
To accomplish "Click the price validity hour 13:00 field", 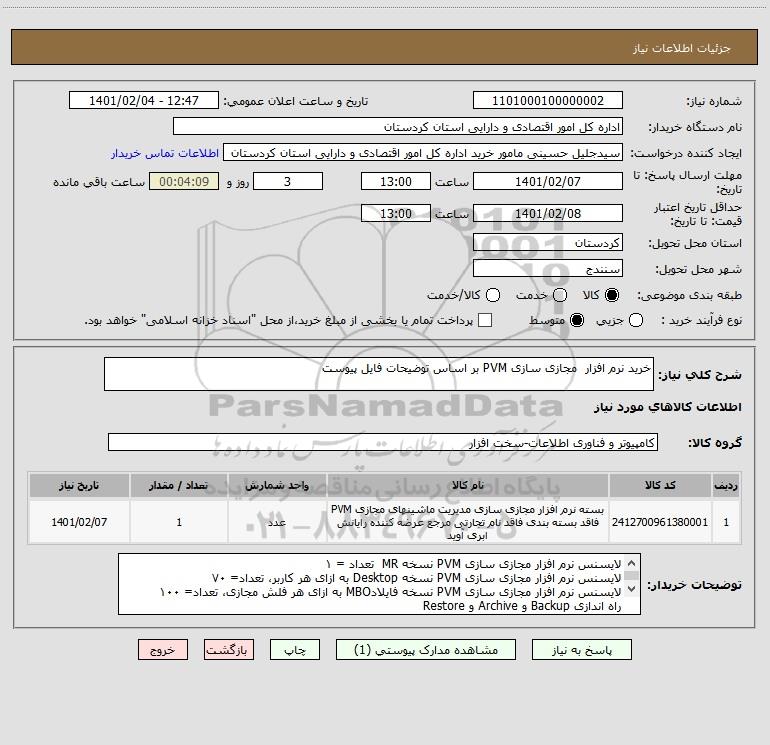I will pos(396,213).
